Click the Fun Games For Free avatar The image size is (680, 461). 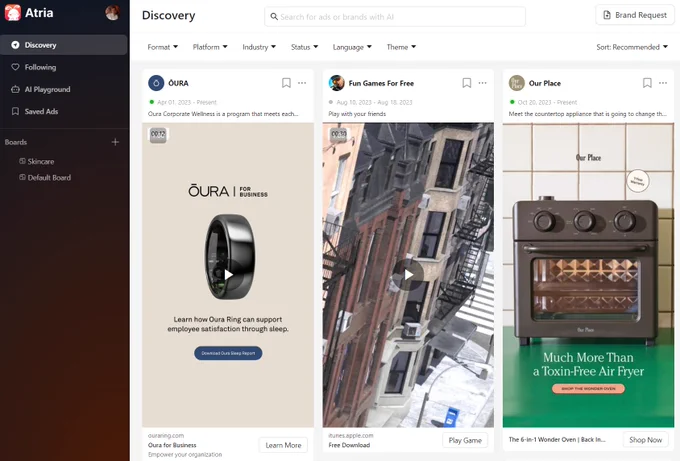click(337, 83)
